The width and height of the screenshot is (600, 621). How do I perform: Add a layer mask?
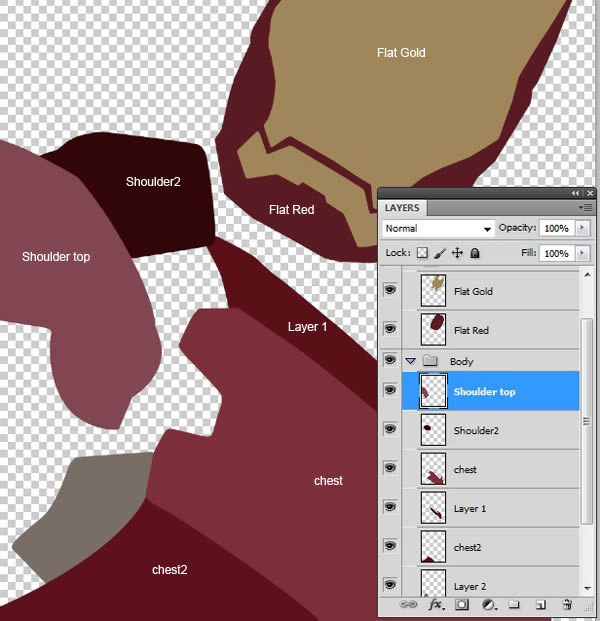pos(462,605)
